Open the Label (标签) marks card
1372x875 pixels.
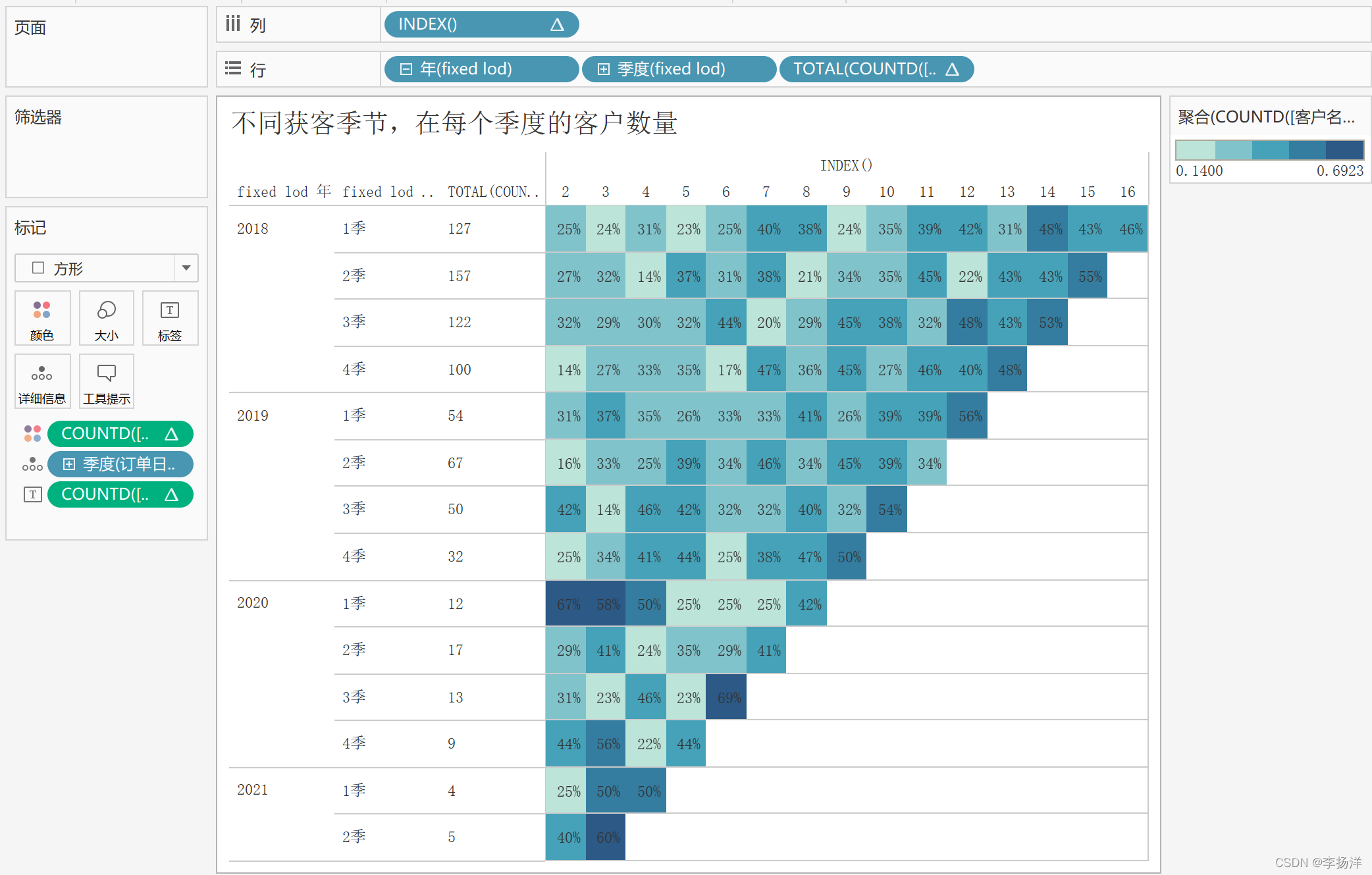click(x=170, y=319)
